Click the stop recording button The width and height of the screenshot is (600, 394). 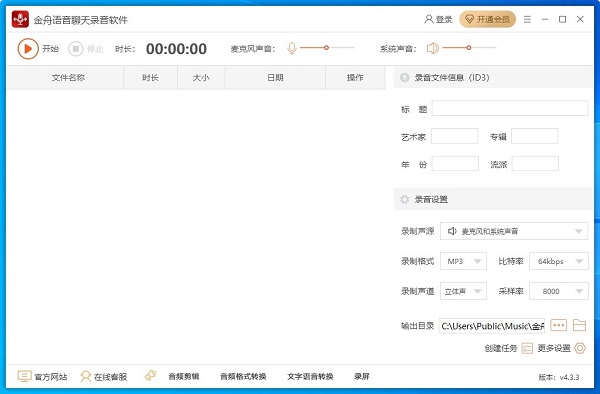coord(76,49)
